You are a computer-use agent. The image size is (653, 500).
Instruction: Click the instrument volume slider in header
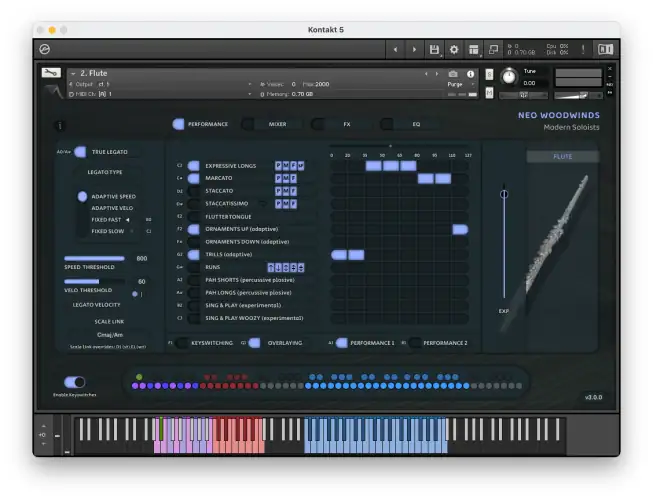(578, 96)
